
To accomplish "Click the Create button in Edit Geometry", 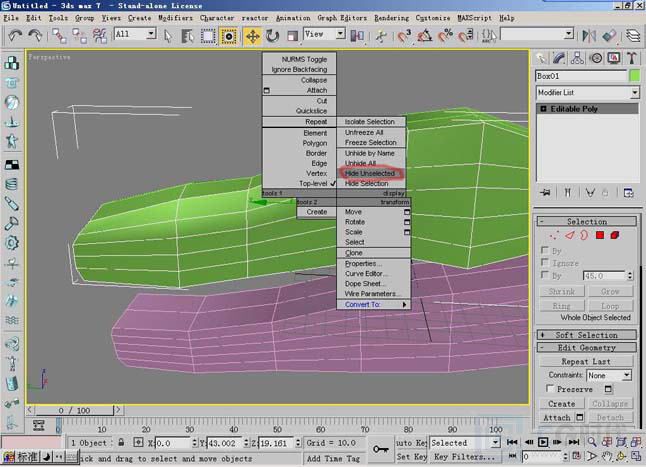I will 562,404.
